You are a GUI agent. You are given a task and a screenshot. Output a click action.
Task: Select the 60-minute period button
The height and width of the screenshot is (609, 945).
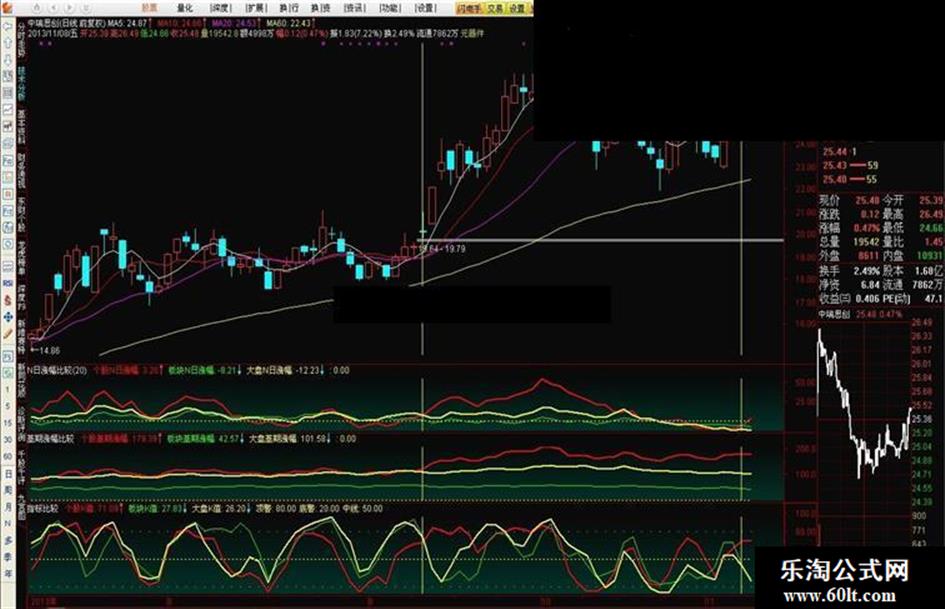(x=8, y=457)
